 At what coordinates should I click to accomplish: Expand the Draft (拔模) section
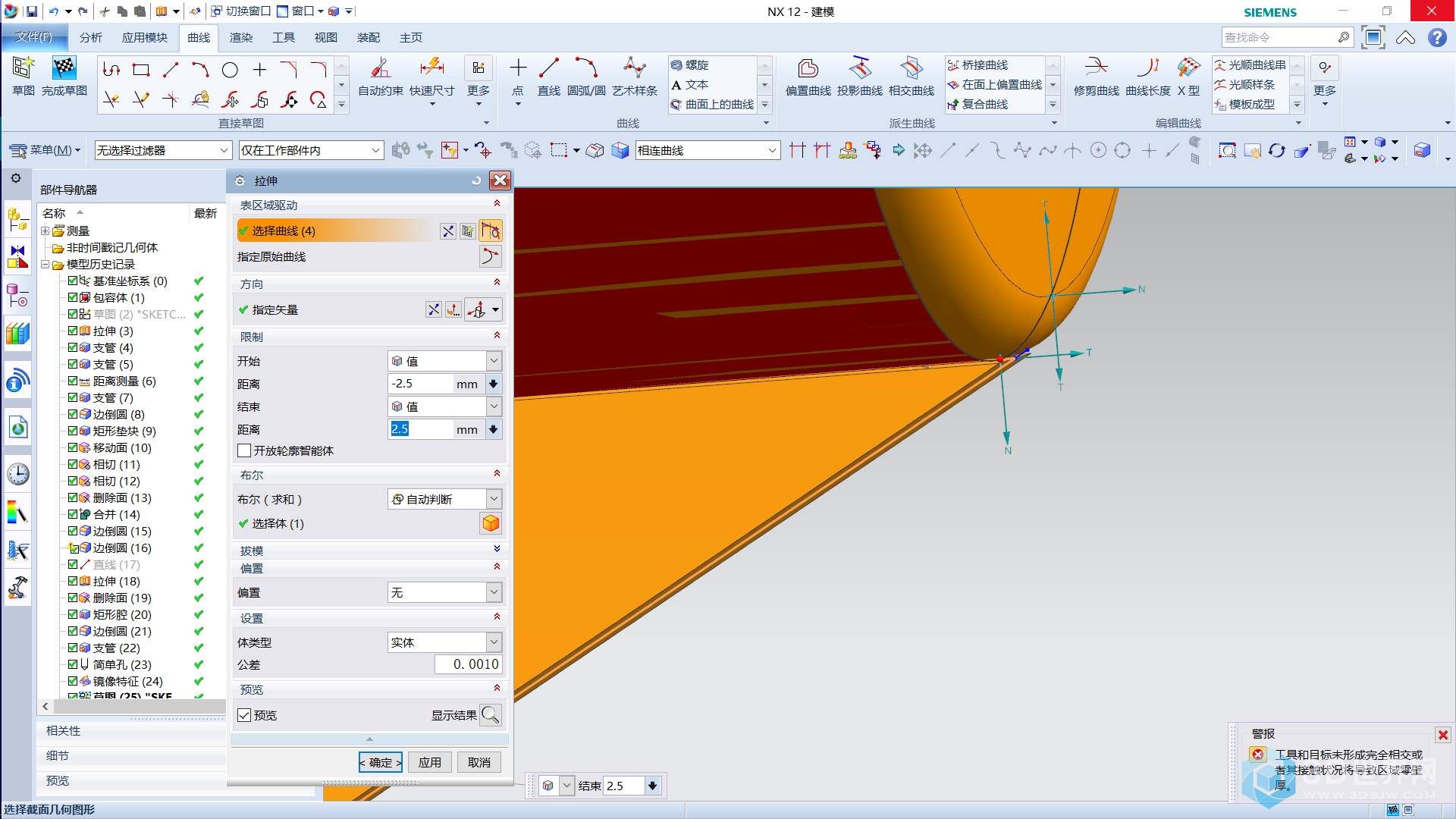coord(497,549)
